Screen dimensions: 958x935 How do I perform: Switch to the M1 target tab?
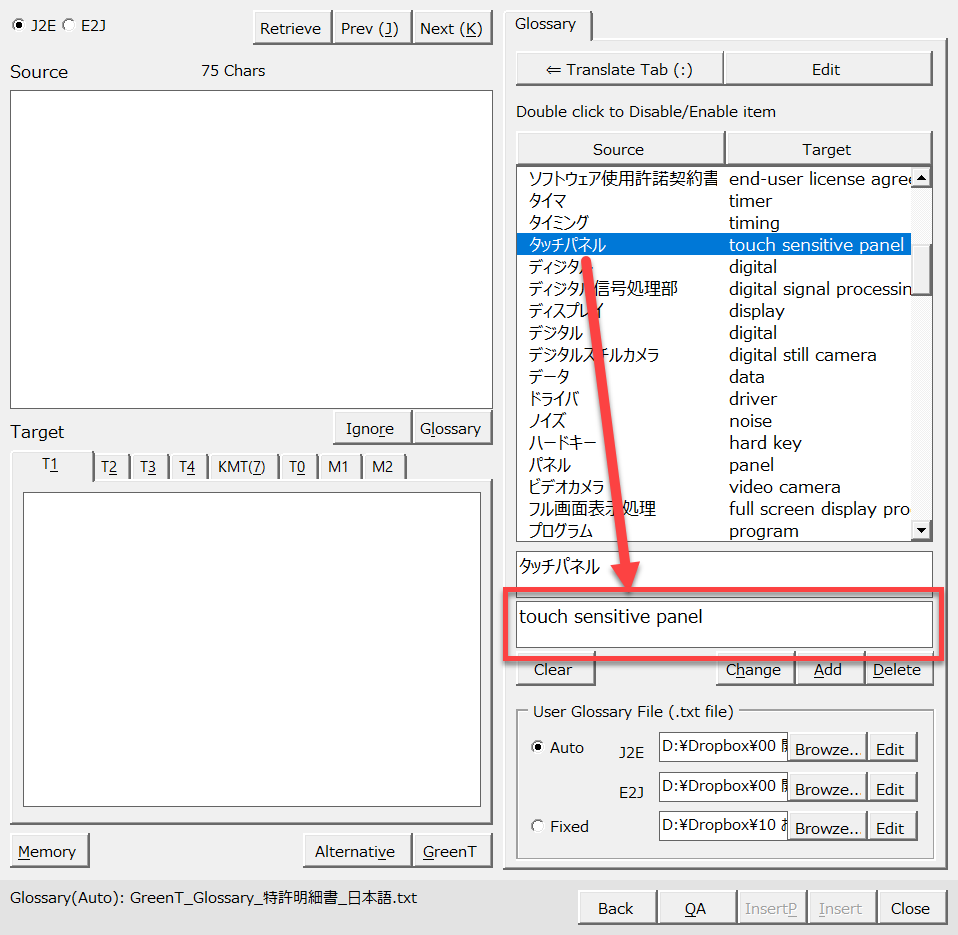(338, 467)
